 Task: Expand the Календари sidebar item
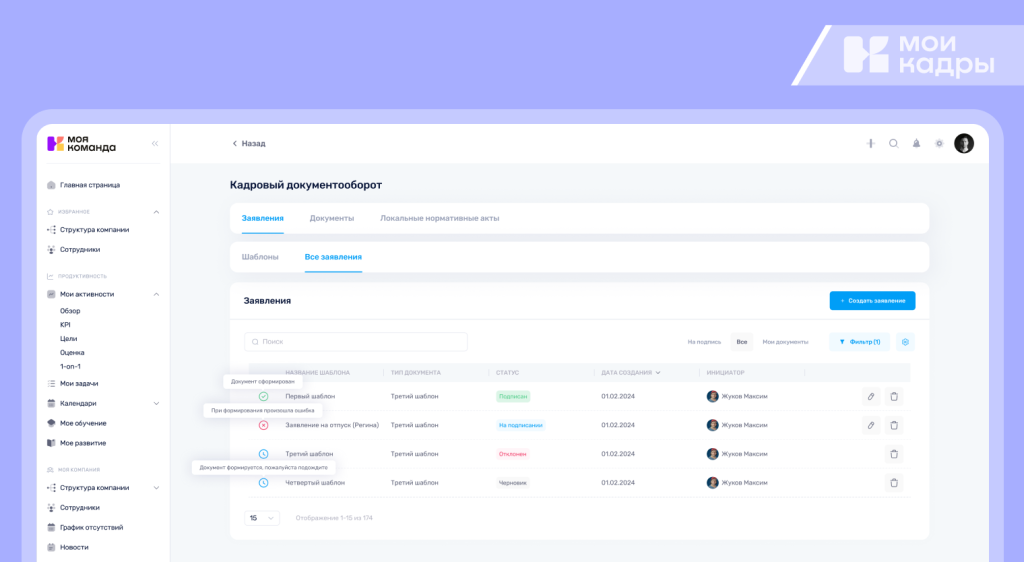156,403
